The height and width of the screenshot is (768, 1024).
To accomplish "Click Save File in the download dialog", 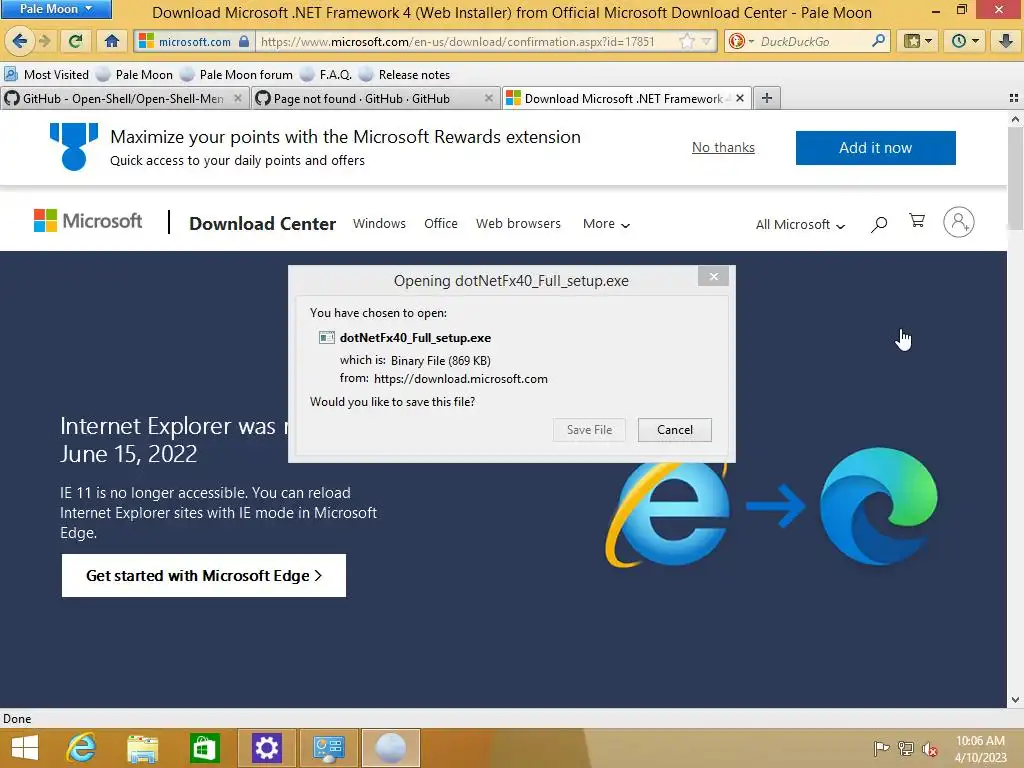I will 589,430.
